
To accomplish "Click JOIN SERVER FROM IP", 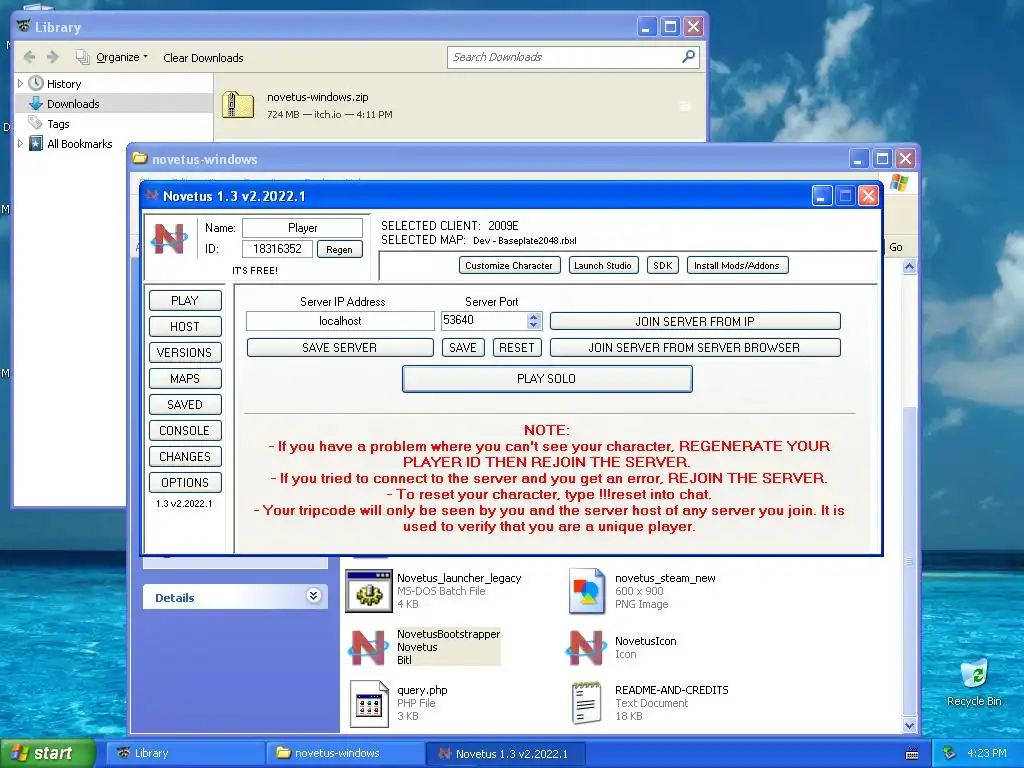I will click(x=695, y=321).
